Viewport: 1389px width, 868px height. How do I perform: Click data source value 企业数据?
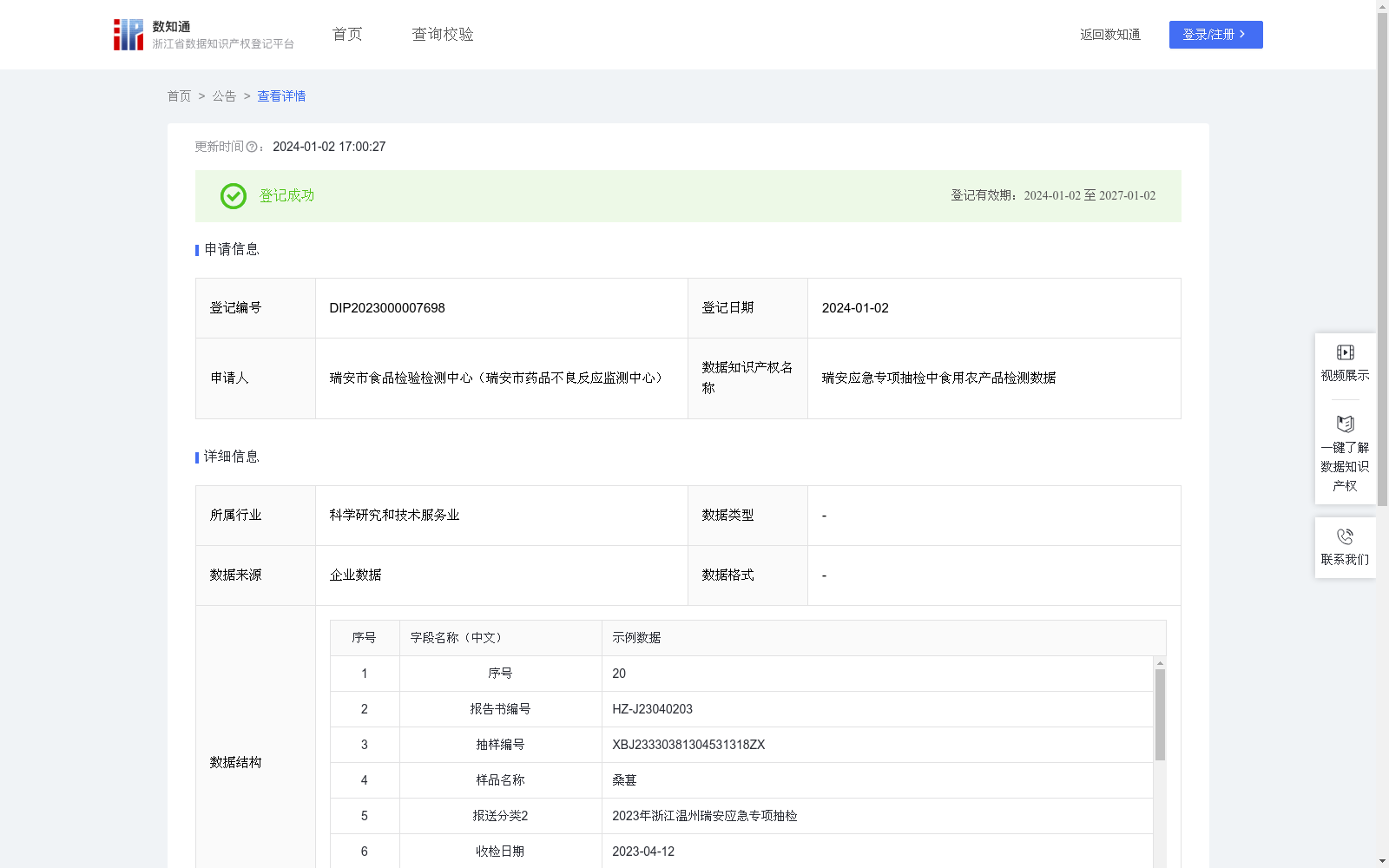[355, 575]
